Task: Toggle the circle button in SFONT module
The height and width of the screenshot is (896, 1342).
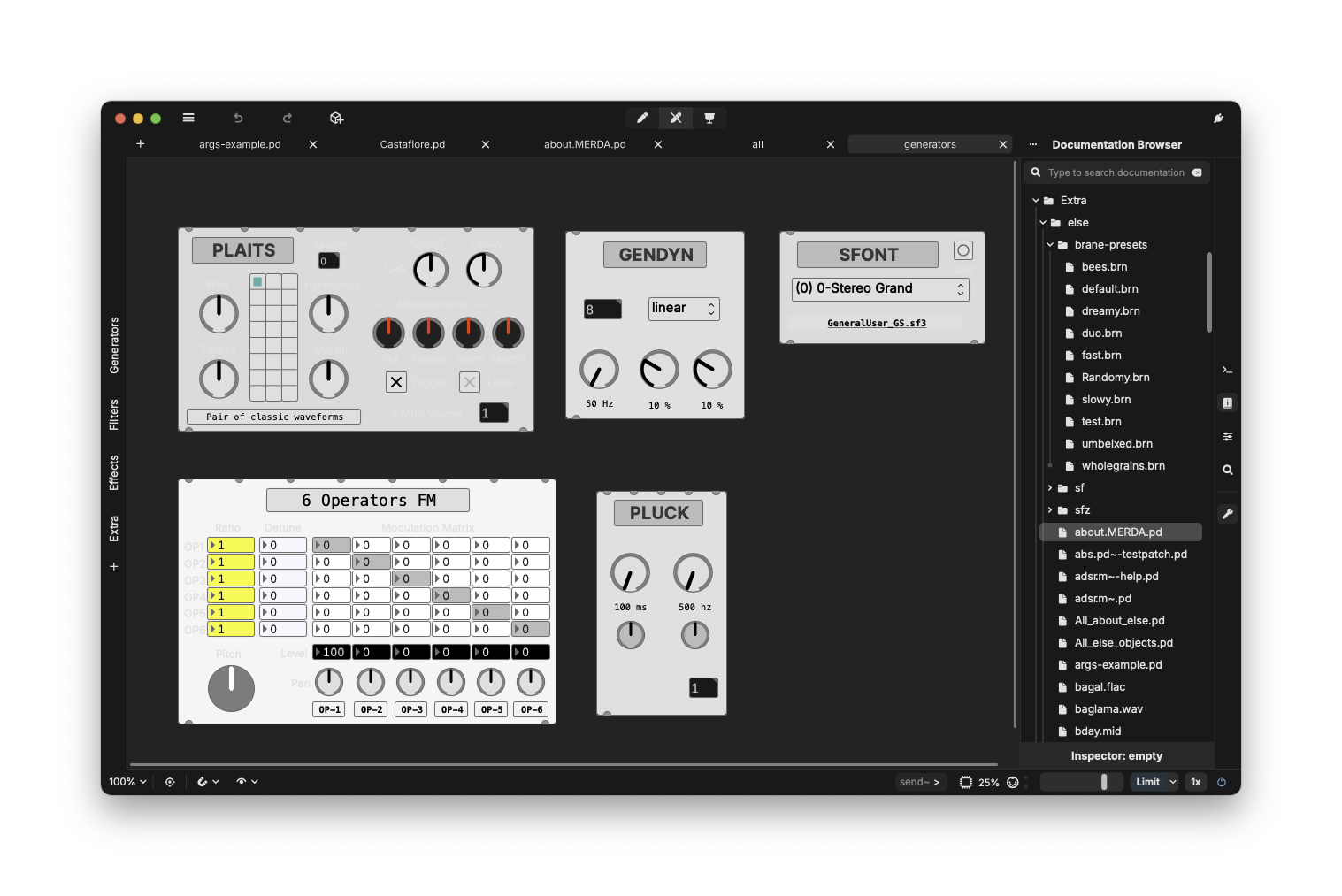Action: tap(963, 250)
